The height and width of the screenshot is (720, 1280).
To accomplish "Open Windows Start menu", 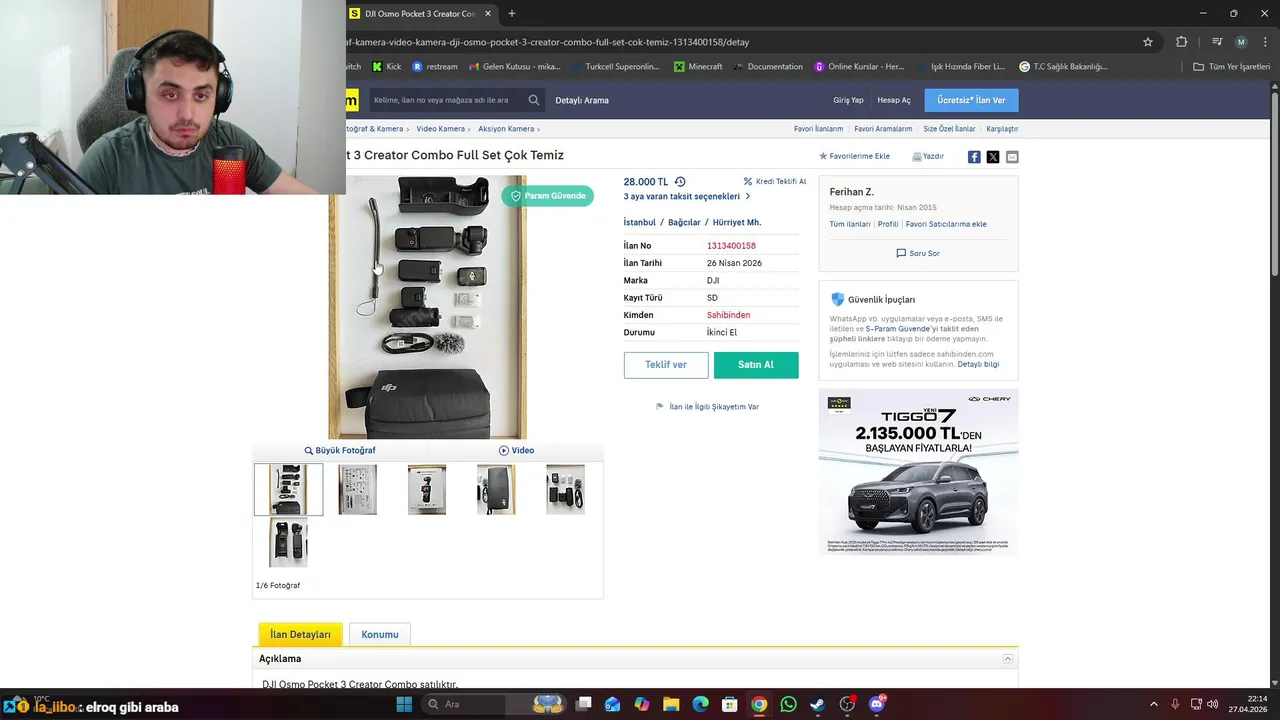I will [x=404, y=704].
